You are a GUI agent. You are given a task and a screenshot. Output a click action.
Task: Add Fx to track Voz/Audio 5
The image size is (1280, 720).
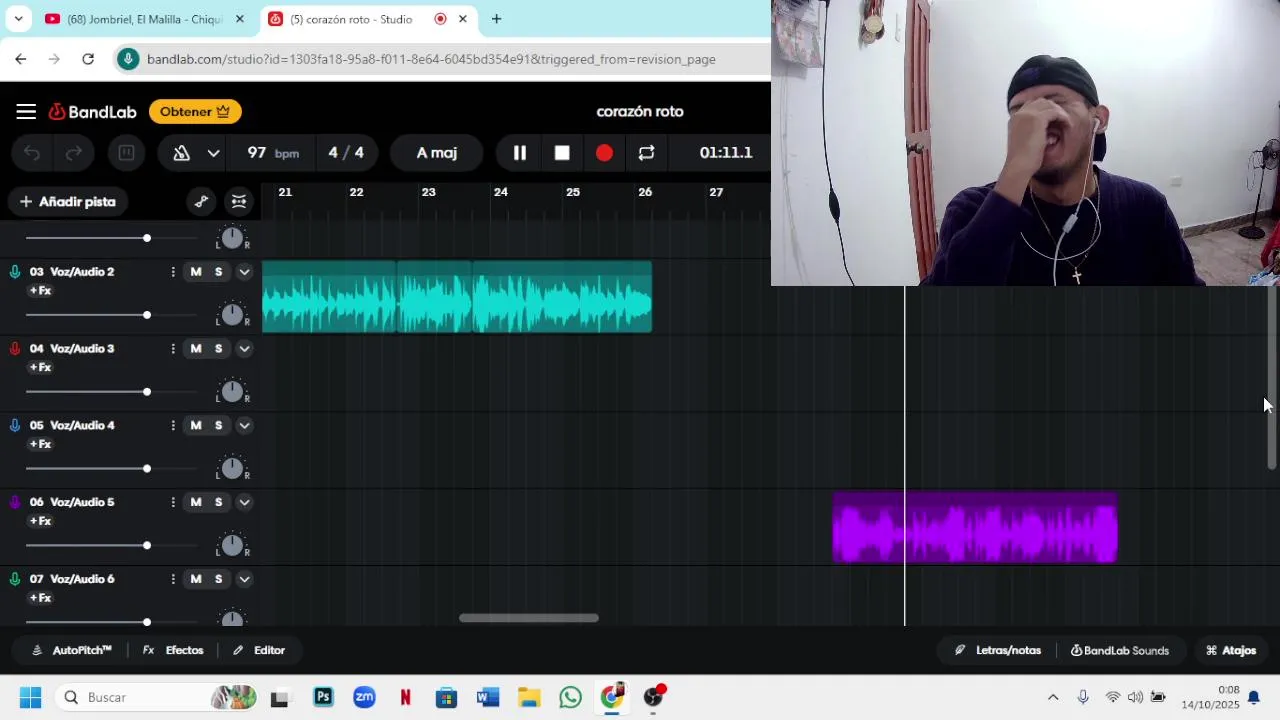click(40, 521)
